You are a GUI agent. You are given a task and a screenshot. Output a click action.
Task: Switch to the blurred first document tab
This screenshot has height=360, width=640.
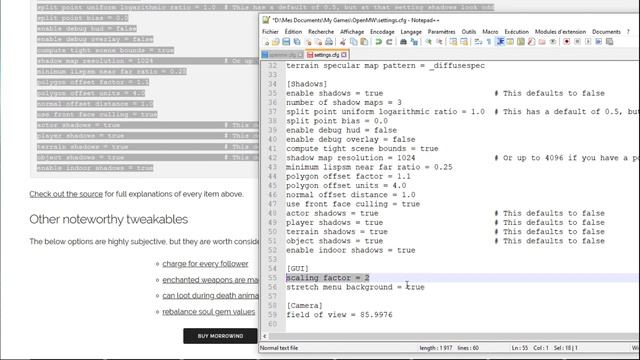point(282,55)
